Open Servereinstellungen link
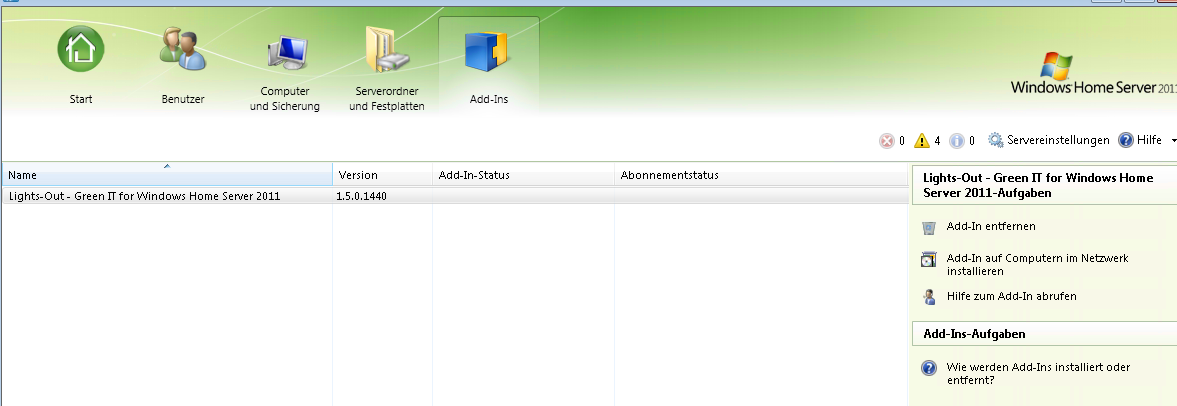1177x406 pixels. coord(1058,140)
